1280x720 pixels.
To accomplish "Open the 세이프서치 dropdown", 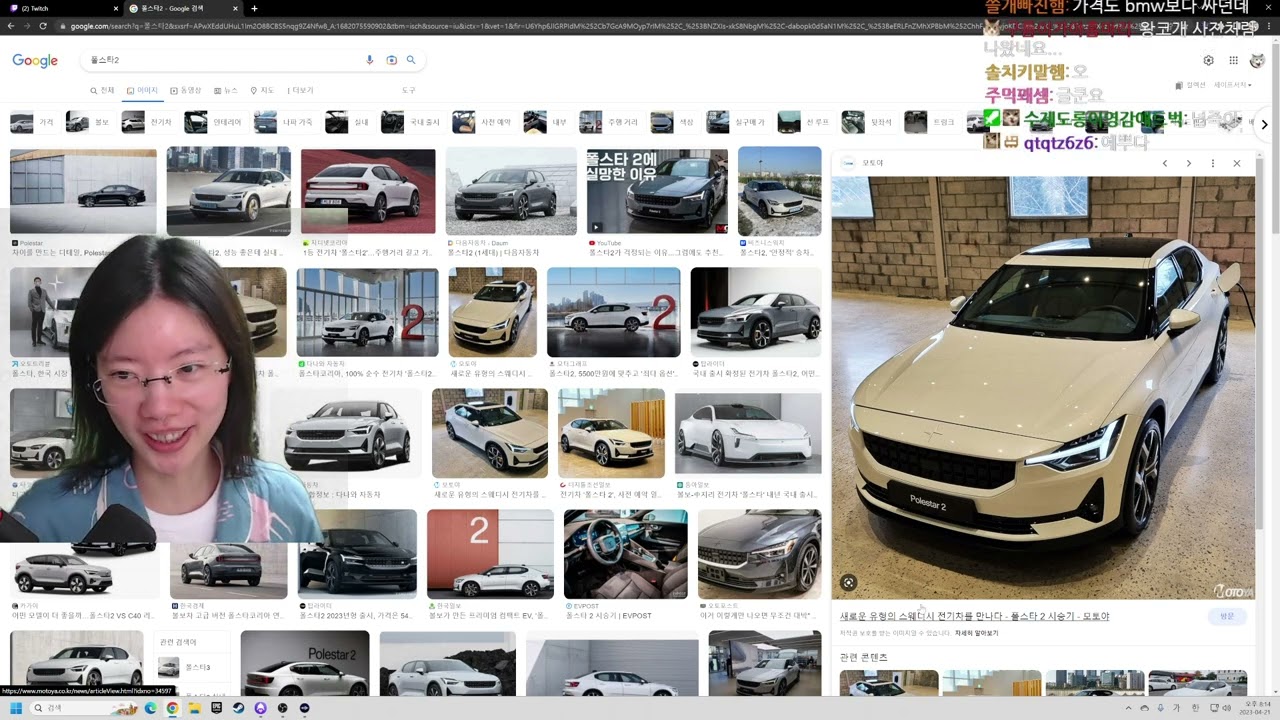I will pos(1233,85).
